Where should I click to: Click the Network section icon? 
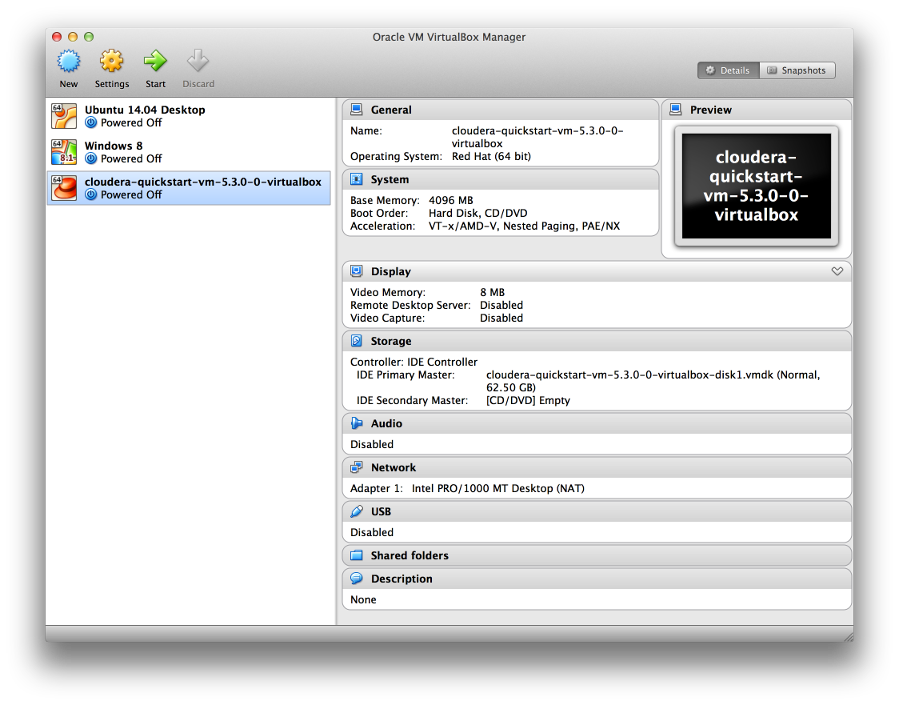click(x=357, y=468)
